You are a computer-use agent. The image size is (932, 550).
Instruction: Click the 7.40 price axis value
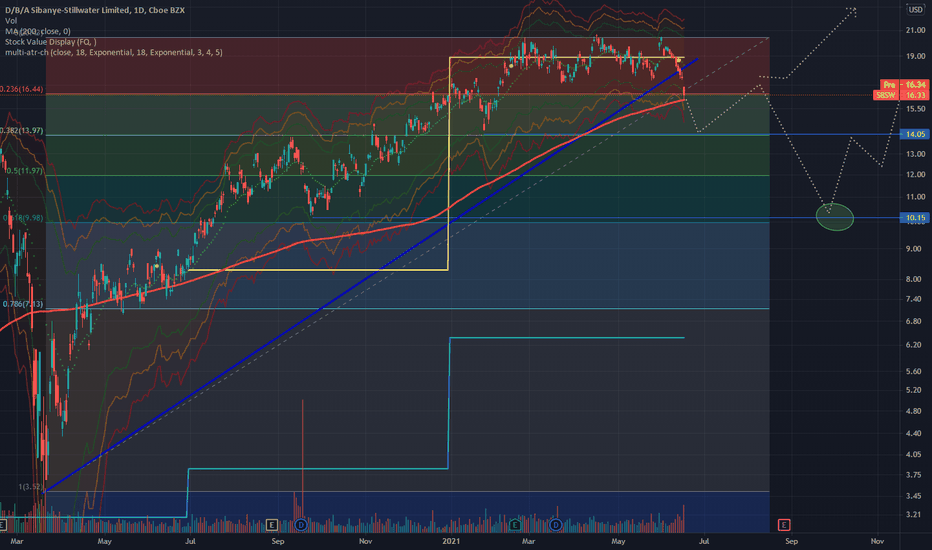point(915,299)
